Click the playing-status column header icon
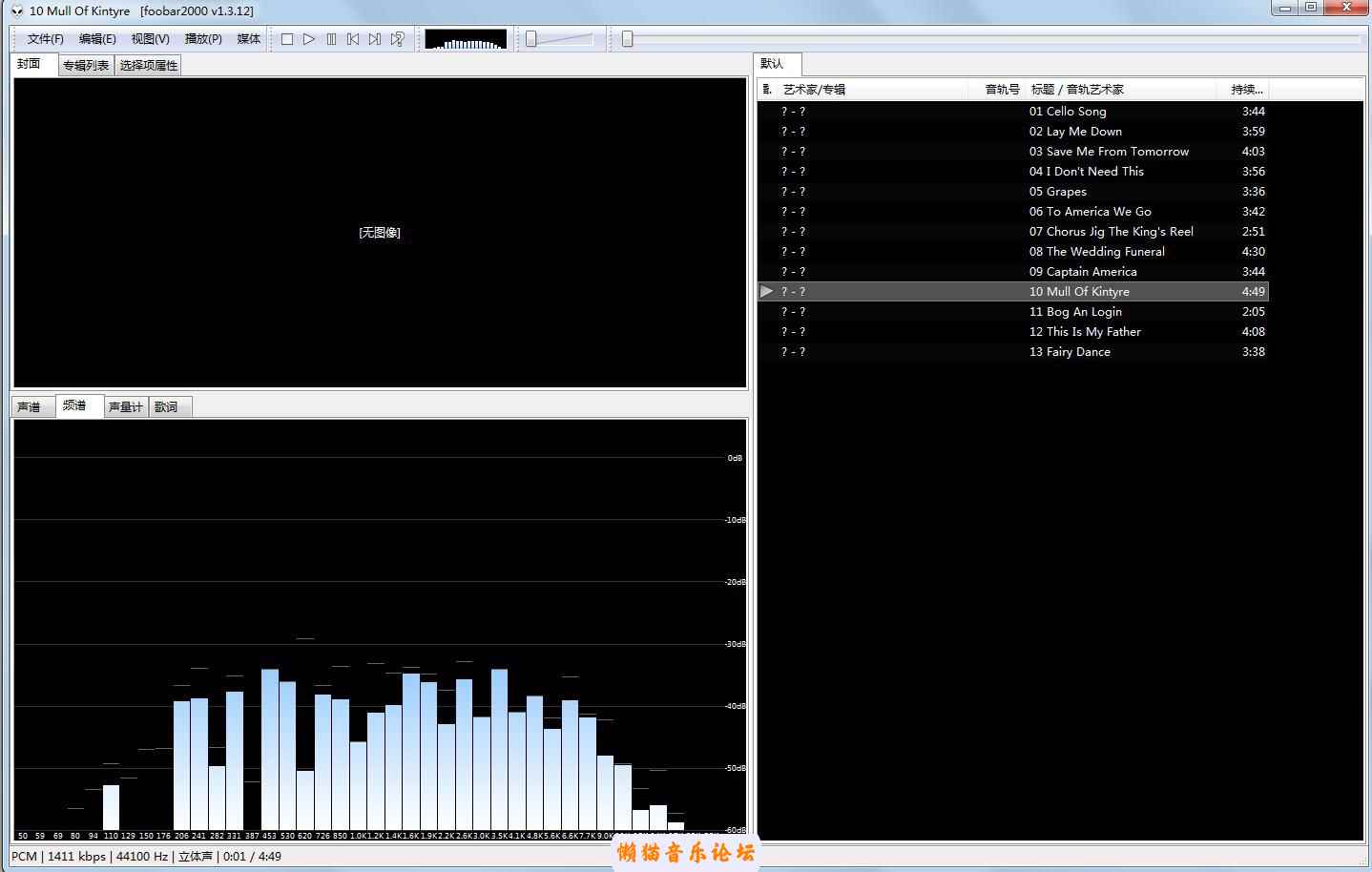 click(x=767, y=90)
